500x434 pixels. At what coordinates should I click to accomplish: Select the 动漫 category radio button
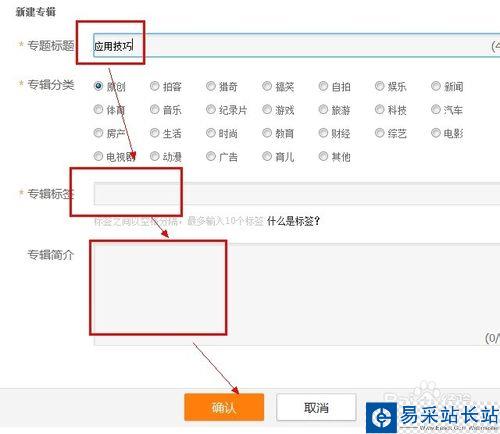(x=155, y=156)
